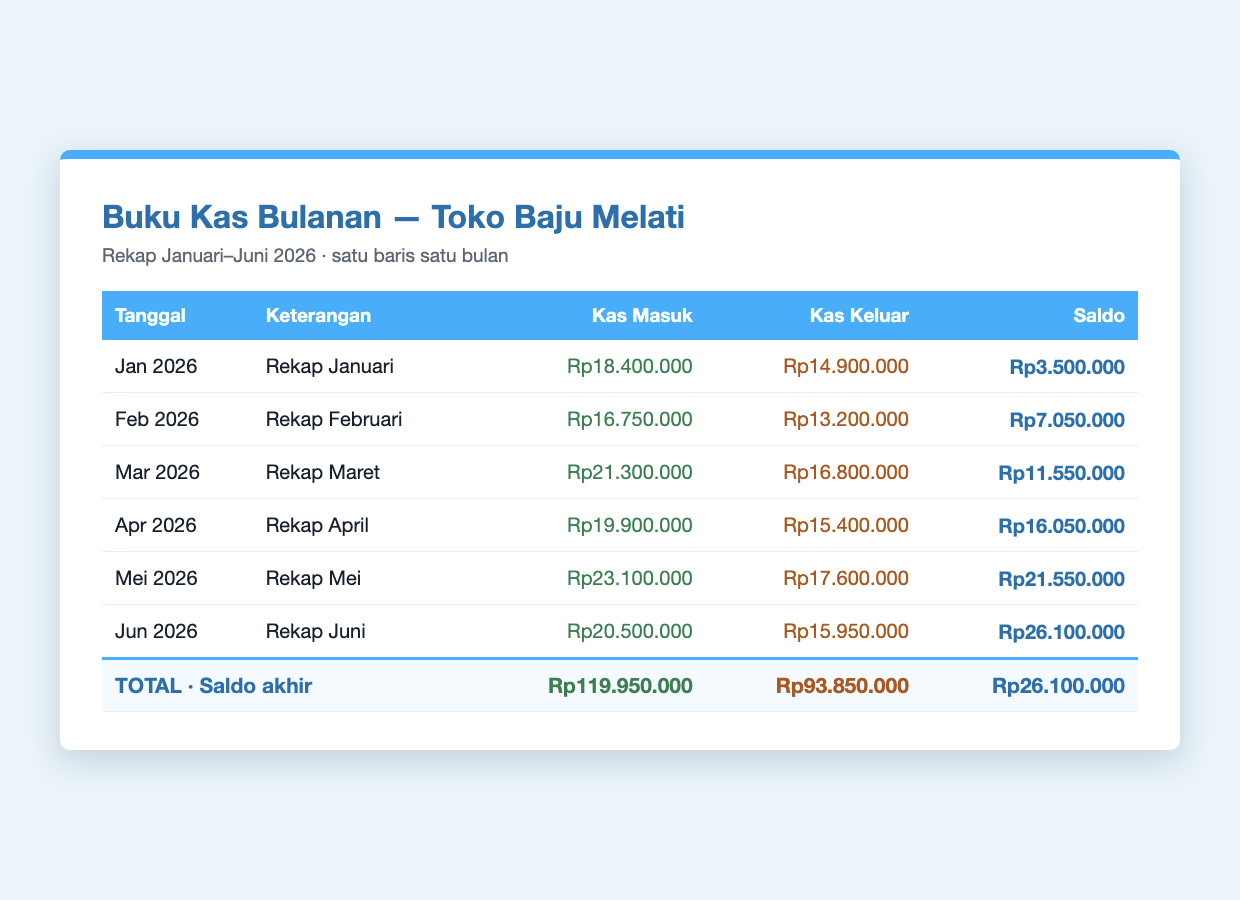Select Rp26.100.000 in the TOTAL row
The height and width of the screenshot is (900, 1240).
[x=1059, y=686]
